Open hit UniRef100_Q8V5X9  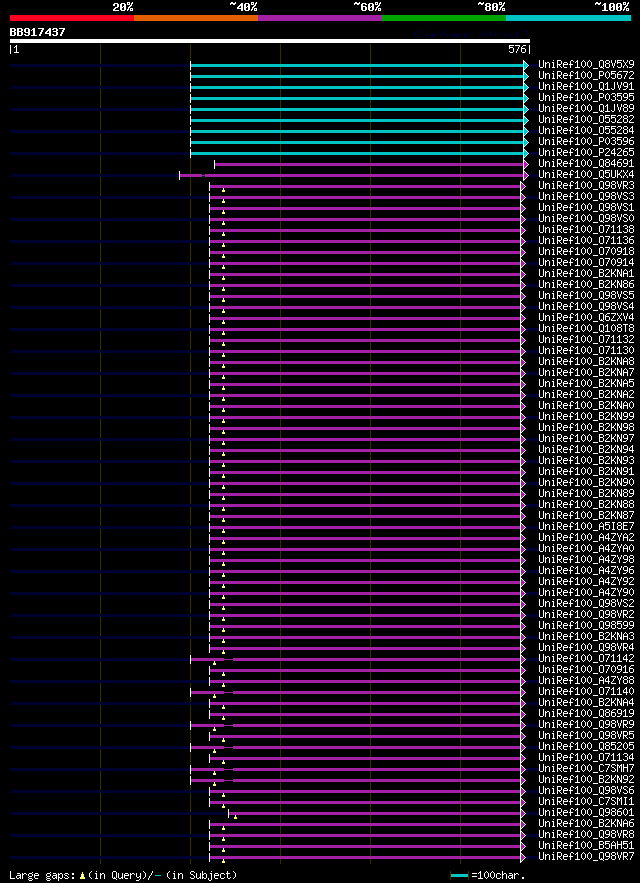pos(586,64)
